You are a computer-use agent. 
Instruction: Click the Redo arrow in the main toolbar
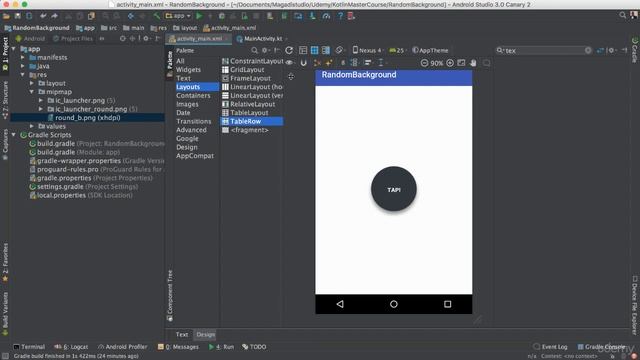tap(54, 16)
